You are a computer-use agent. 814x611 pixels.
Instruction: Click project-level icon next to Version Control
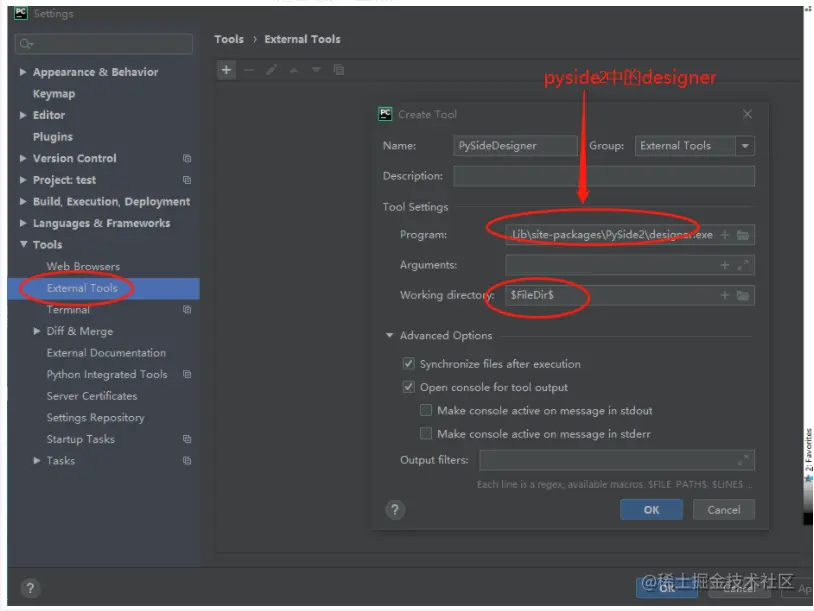pyautogui.click(x=187, y=158)
